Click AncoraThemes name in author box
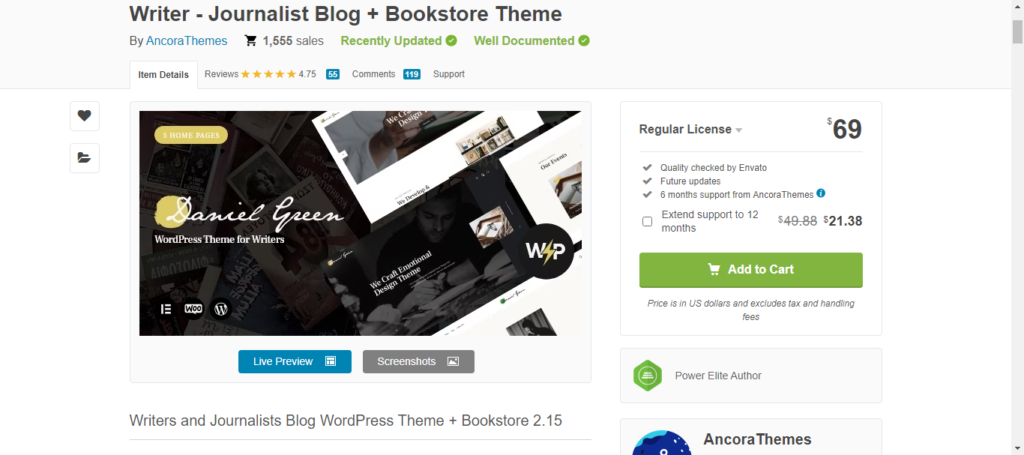 (758, 439)
